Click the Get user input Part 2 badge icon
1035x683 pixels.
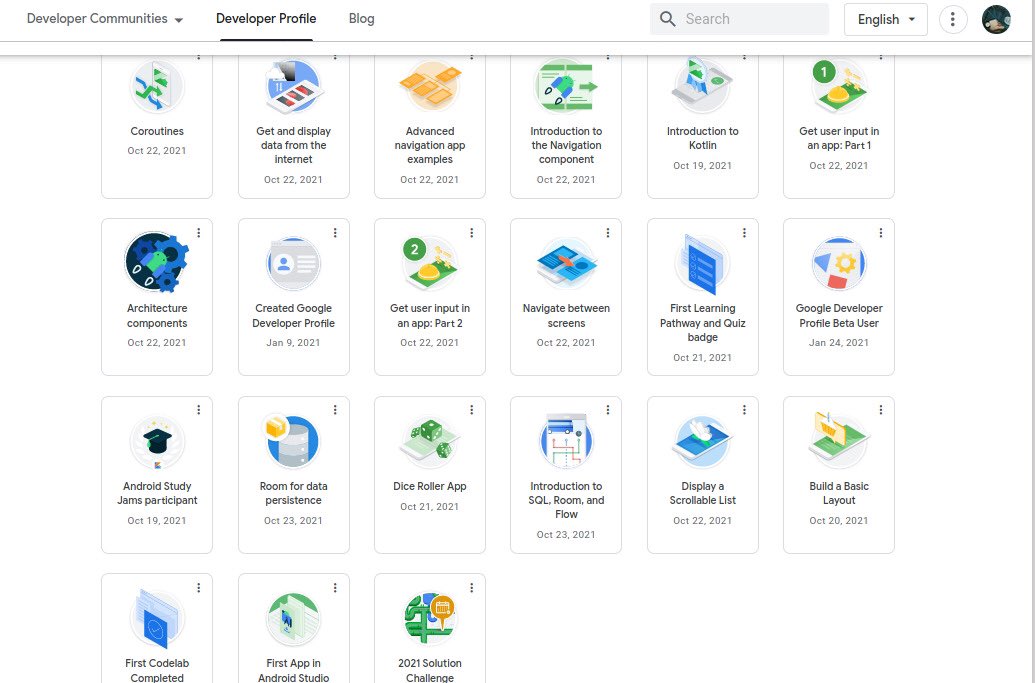tap(430, 264)
